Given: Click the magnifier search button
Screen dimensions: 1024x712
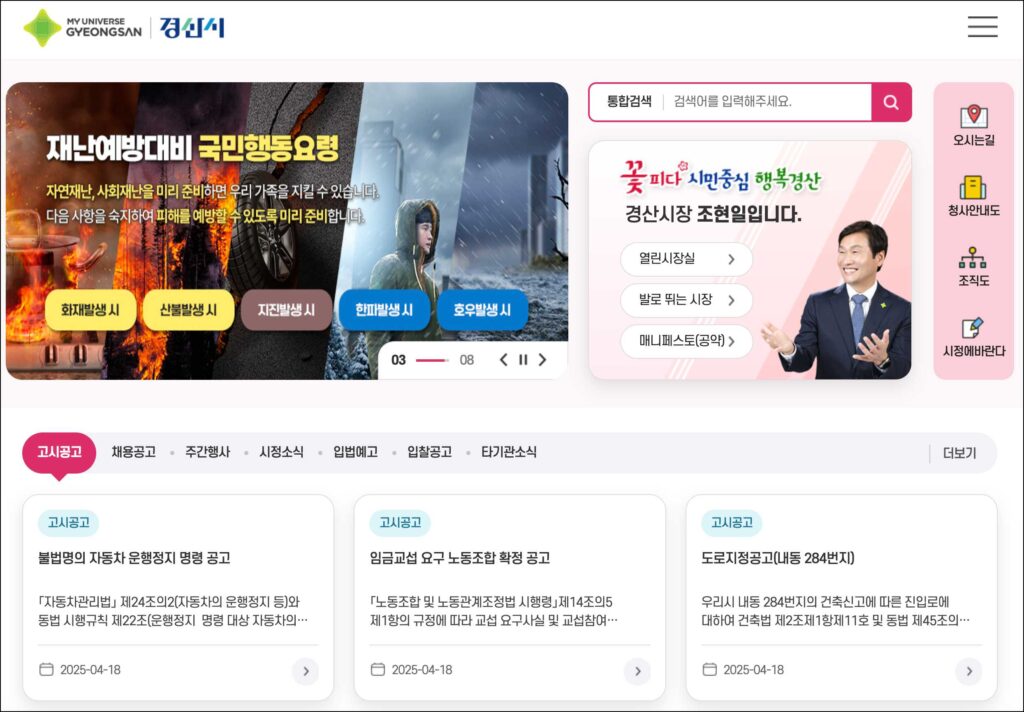Looking at the screenshot, I should point(891,102).
